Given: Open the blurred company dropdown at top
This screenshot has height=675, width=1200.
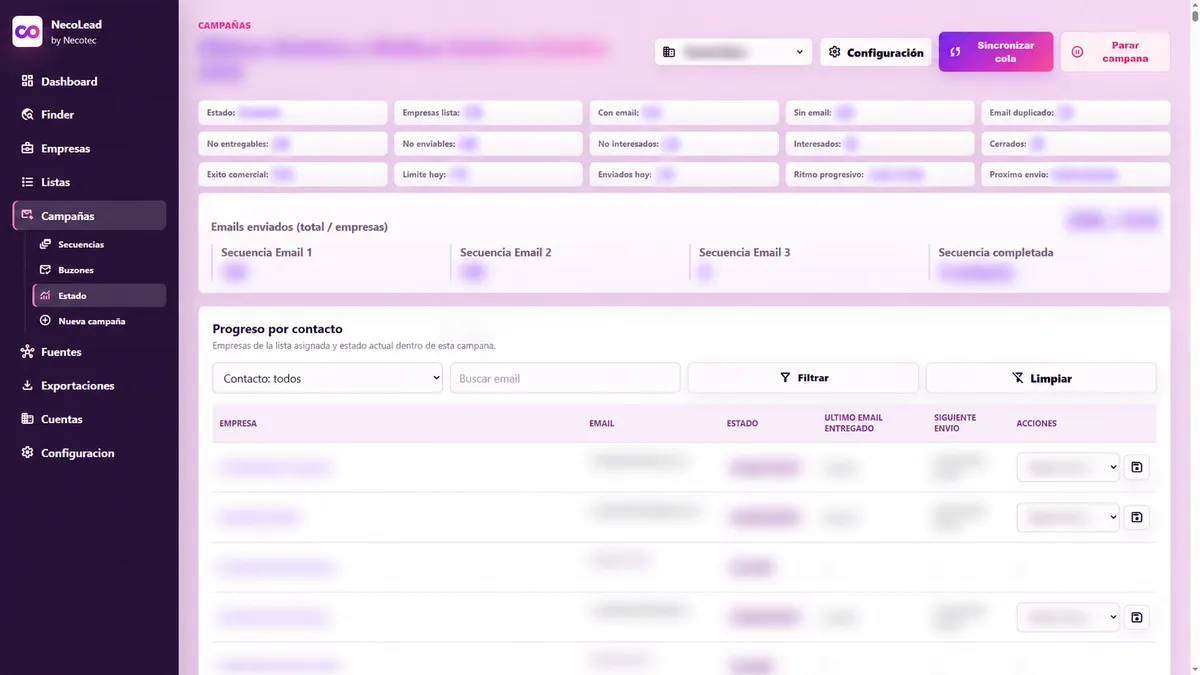Looking at the screenshot, I should [733, 52].
